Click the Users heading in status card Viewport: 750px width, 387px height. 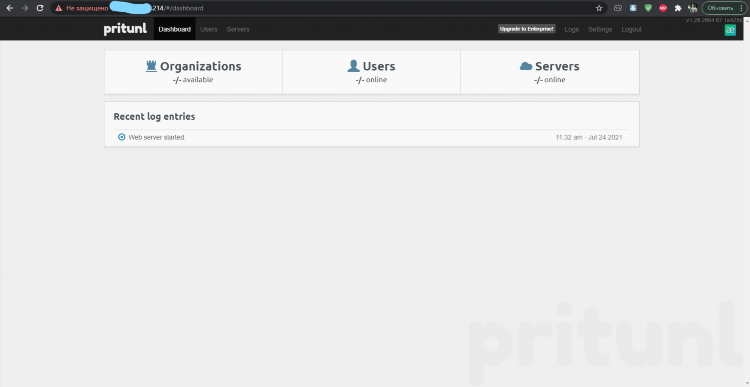click(379, 66)
